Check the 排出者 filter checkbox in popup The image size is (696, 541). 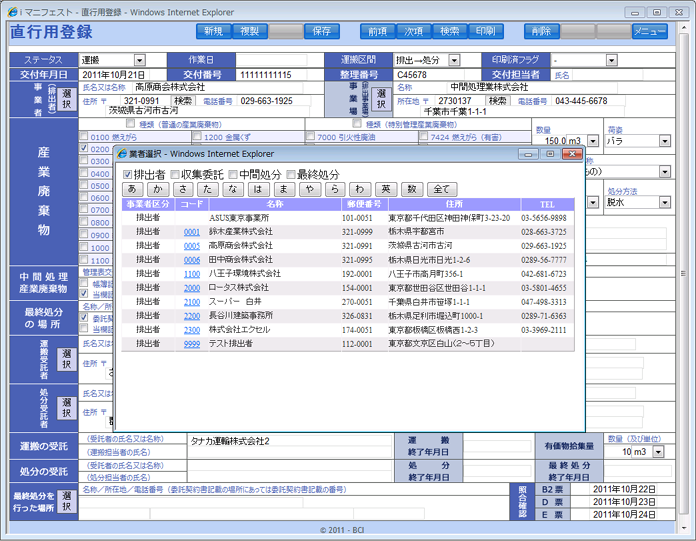[x=128, y=174]
